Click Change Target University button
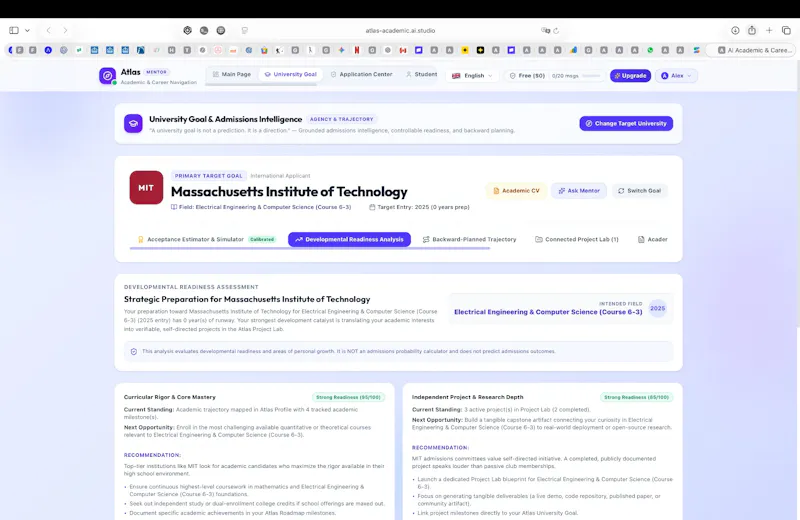The height and width of the screenshot is (520, 800). (x=626, y=123)
